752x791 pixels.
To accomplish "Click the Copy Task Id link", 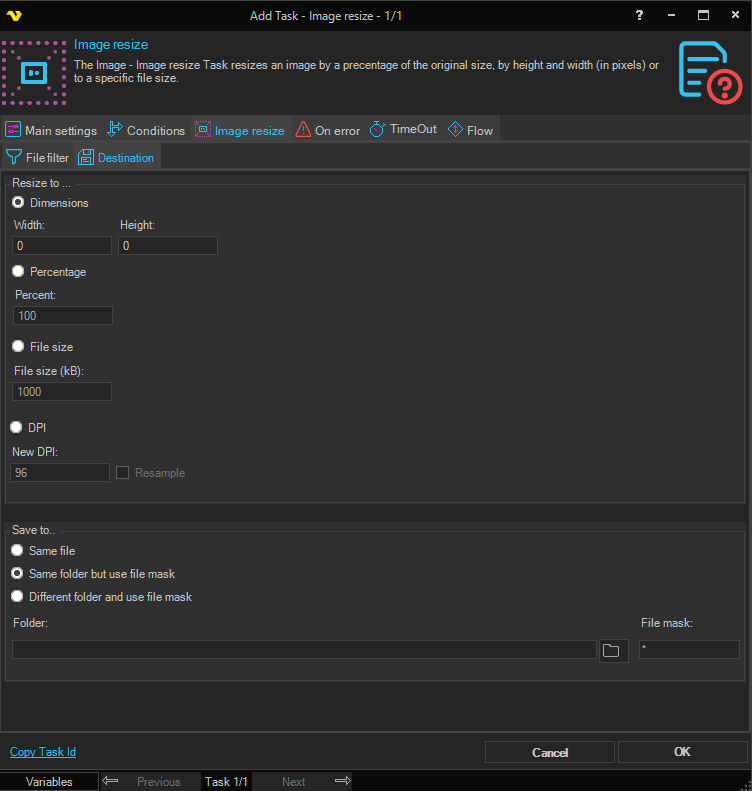I will [x=43, y=752].
